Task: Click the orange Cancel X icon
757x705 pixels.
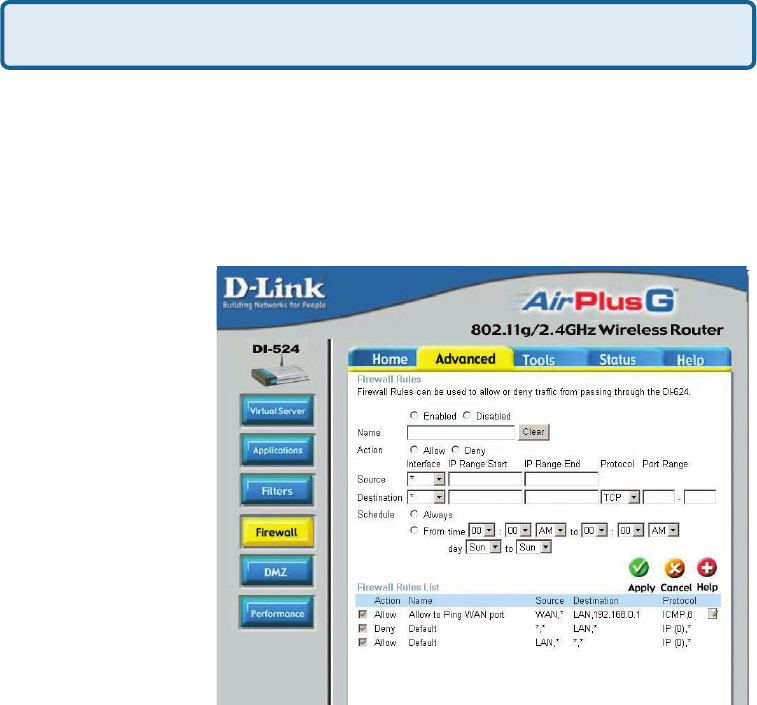Action: click(674, 568)
